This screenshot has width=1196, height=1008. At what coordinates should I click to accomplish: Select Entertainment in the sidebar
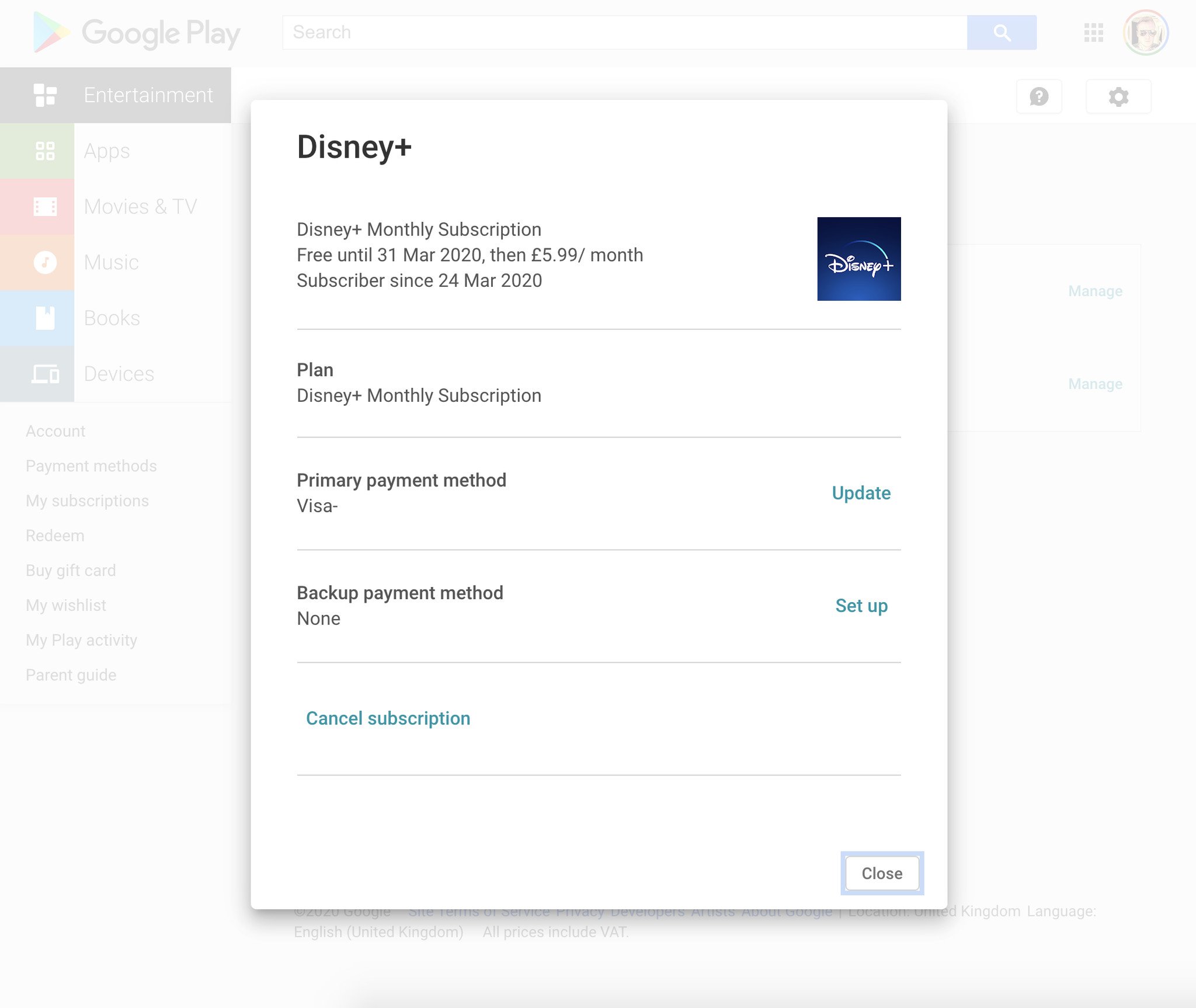click(x=116, y=95)
